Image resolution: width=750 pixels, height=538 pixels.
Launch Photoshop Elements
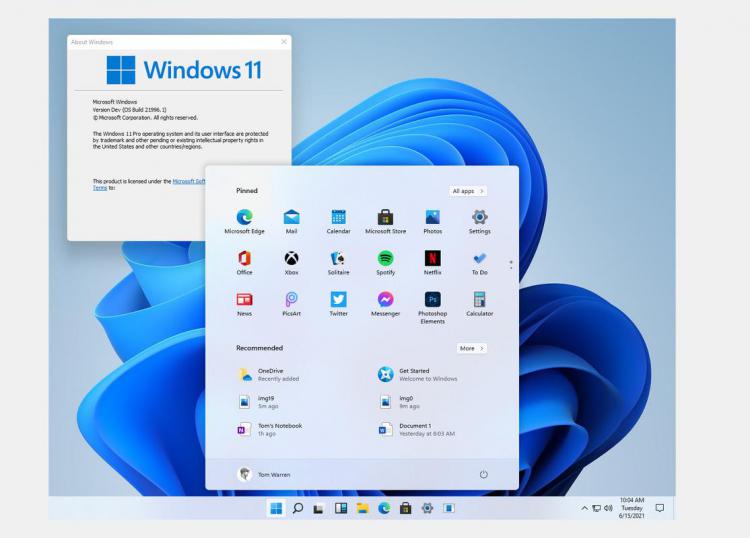432,307
